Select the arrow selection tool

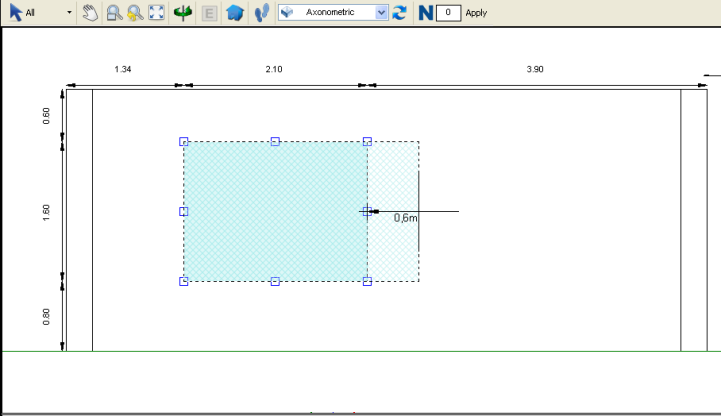(x=16, y=12)
